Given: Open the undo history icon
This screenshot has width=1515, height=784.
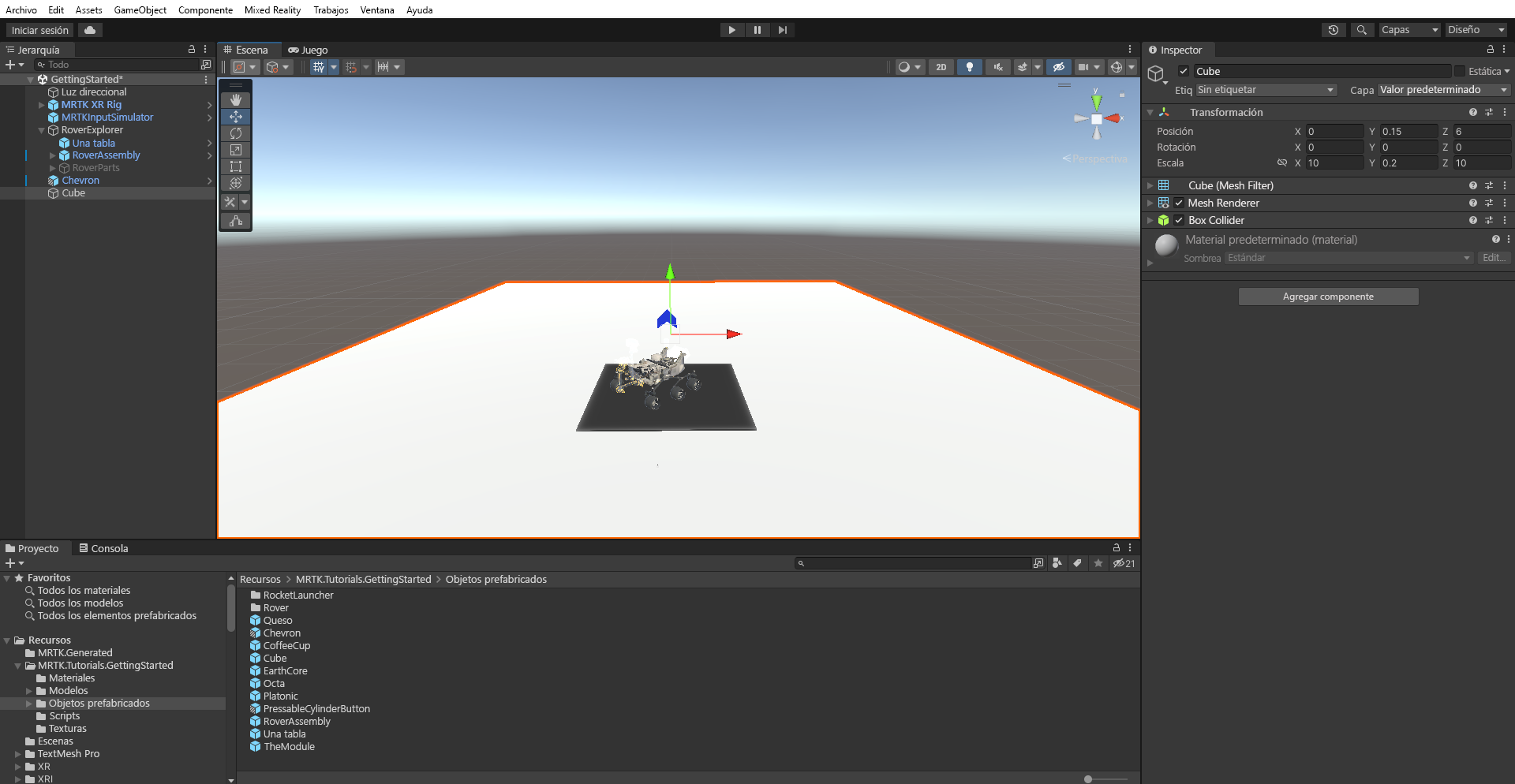Looking at the screenshot, I should 1333,30.
